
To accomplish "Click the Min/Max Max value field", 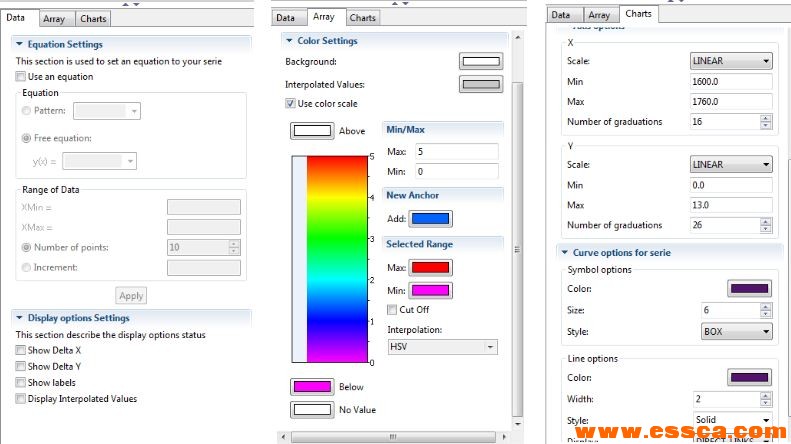I will [456, 152].
